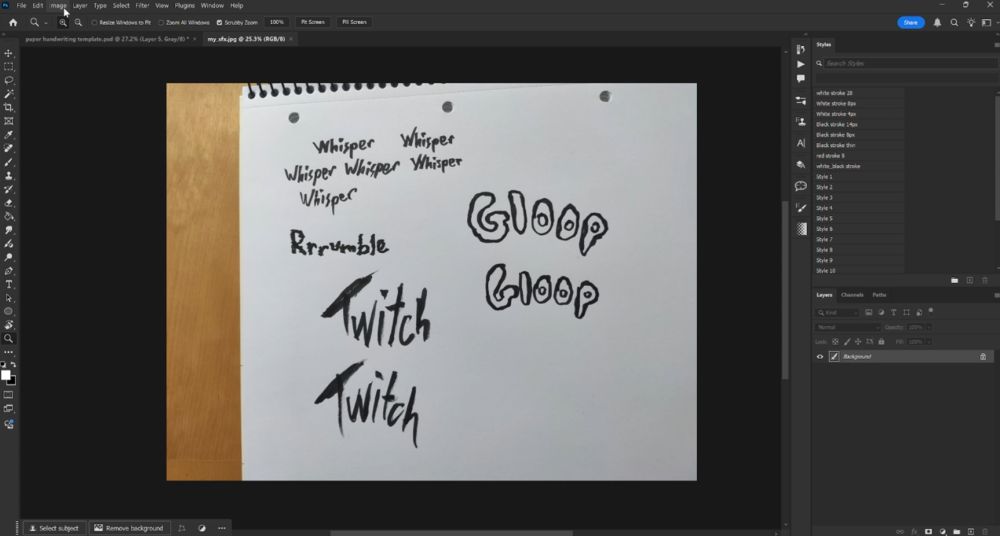Select the Crop tool
This screenshot has width=1000, height=536.
pyautogui.click(x=9, y=107)
